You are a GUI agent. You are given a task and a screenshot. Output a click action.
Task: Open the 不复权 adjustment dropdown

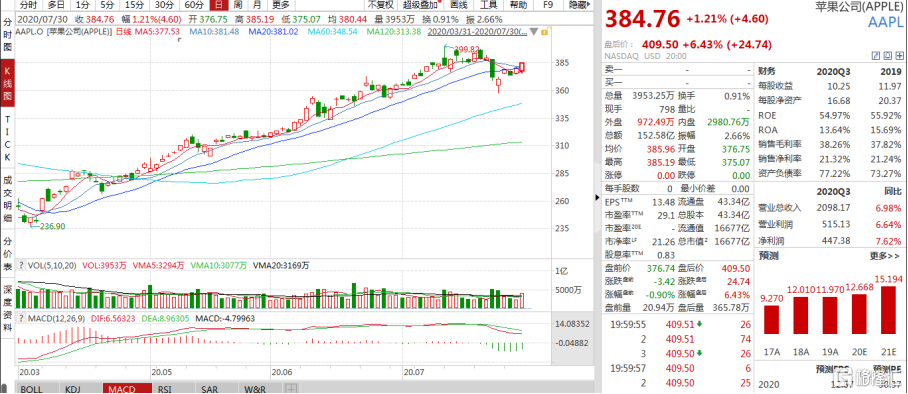pos(380,5)
